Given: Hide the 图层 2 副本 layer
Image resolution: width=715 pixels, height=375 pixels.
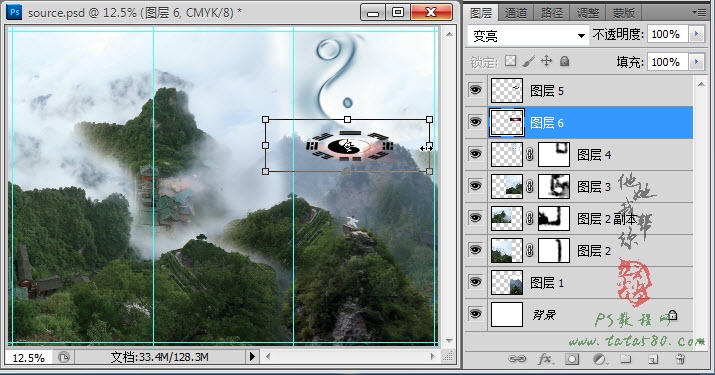Looking at the screenshot, I should click(475, 218).
